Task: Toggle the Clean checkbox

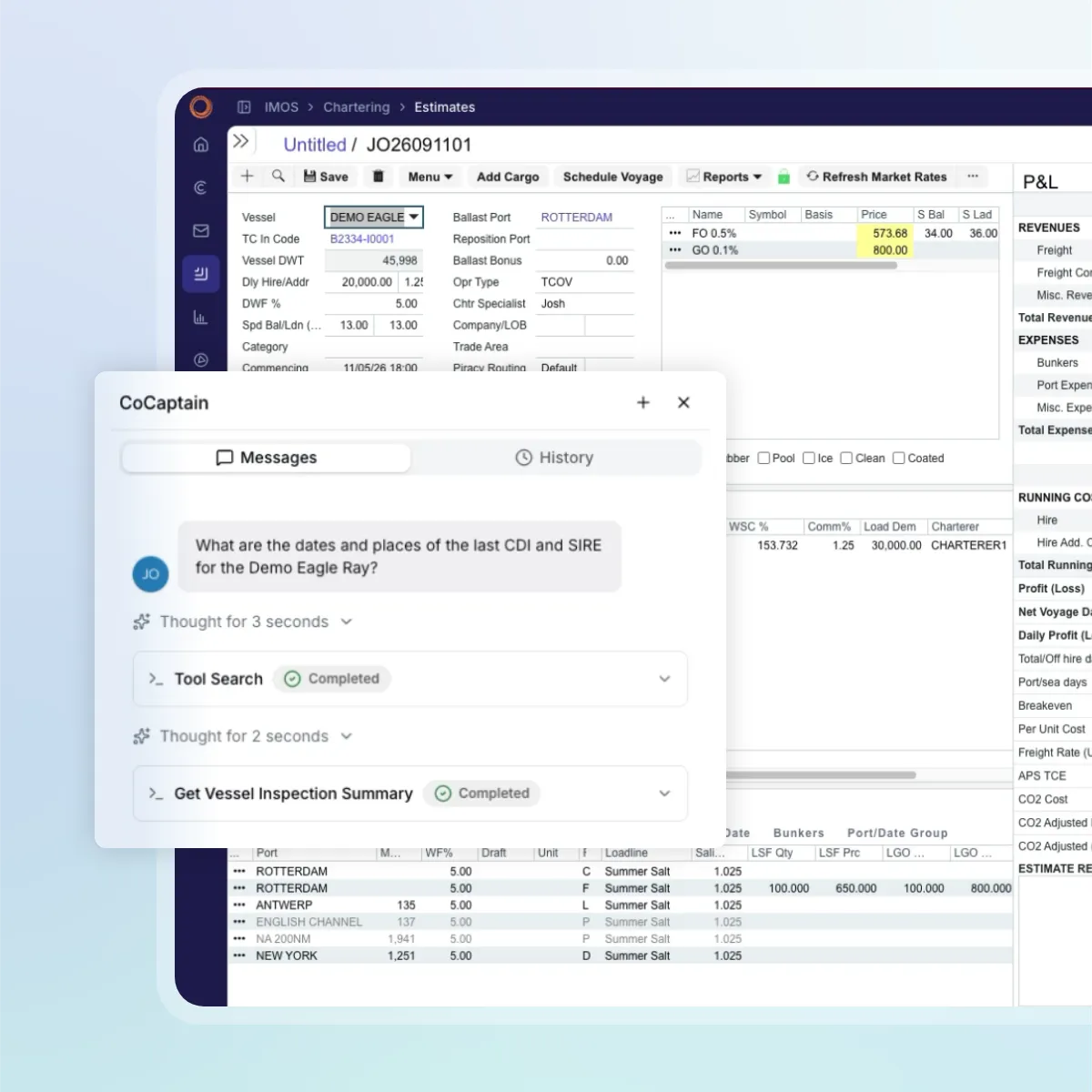Action: (x=846, y=458)
